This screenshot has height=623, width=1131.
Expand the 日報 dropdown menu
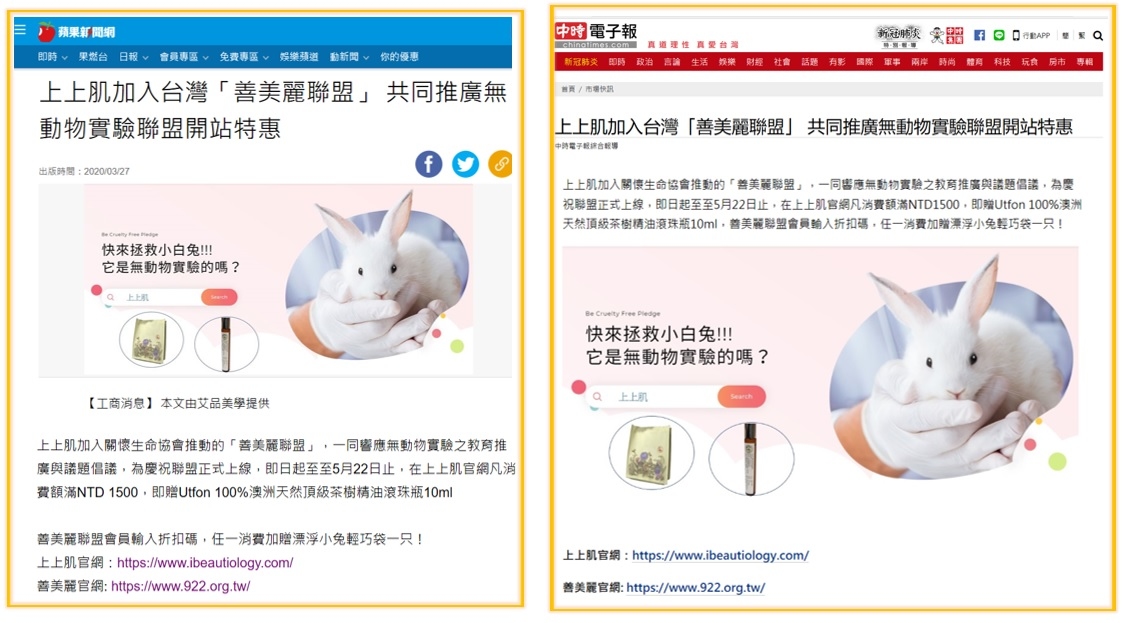pyautogui.click(x=133, y=56)
